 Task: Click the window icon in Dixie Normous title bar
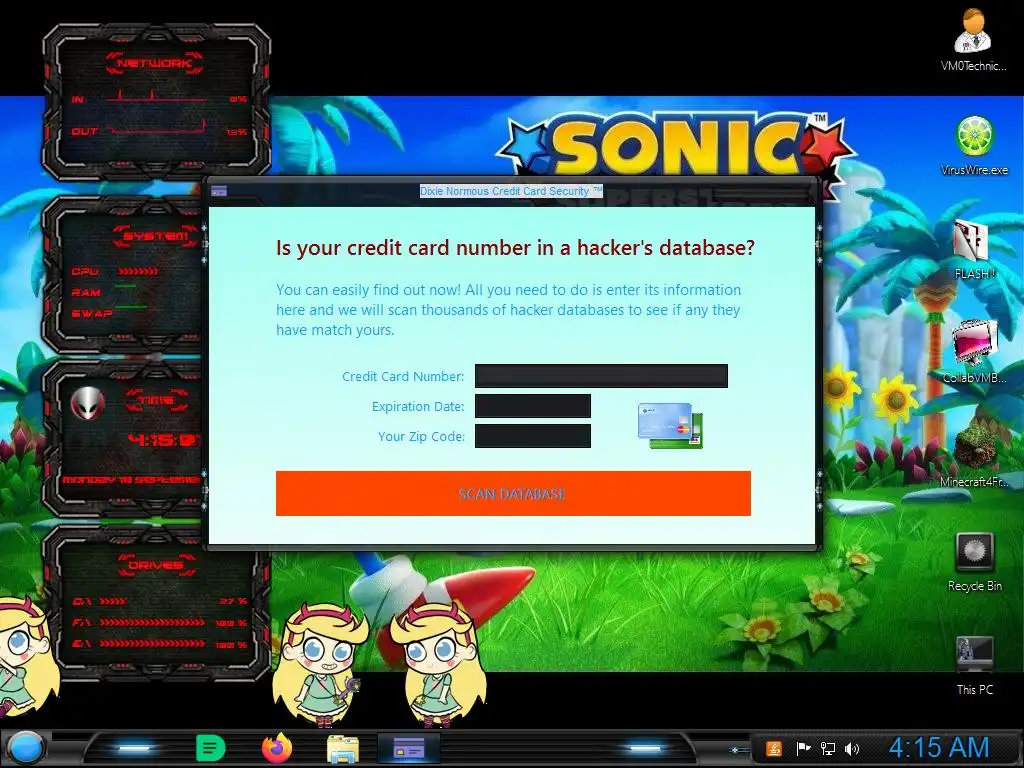(x=219, y=191)
